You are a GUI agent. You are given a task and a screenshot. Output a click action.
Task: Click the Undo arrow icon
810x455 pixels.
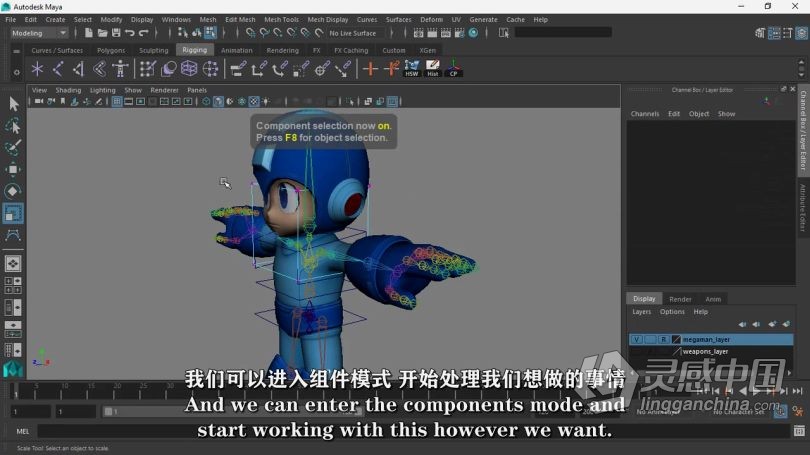coord(130,33)
